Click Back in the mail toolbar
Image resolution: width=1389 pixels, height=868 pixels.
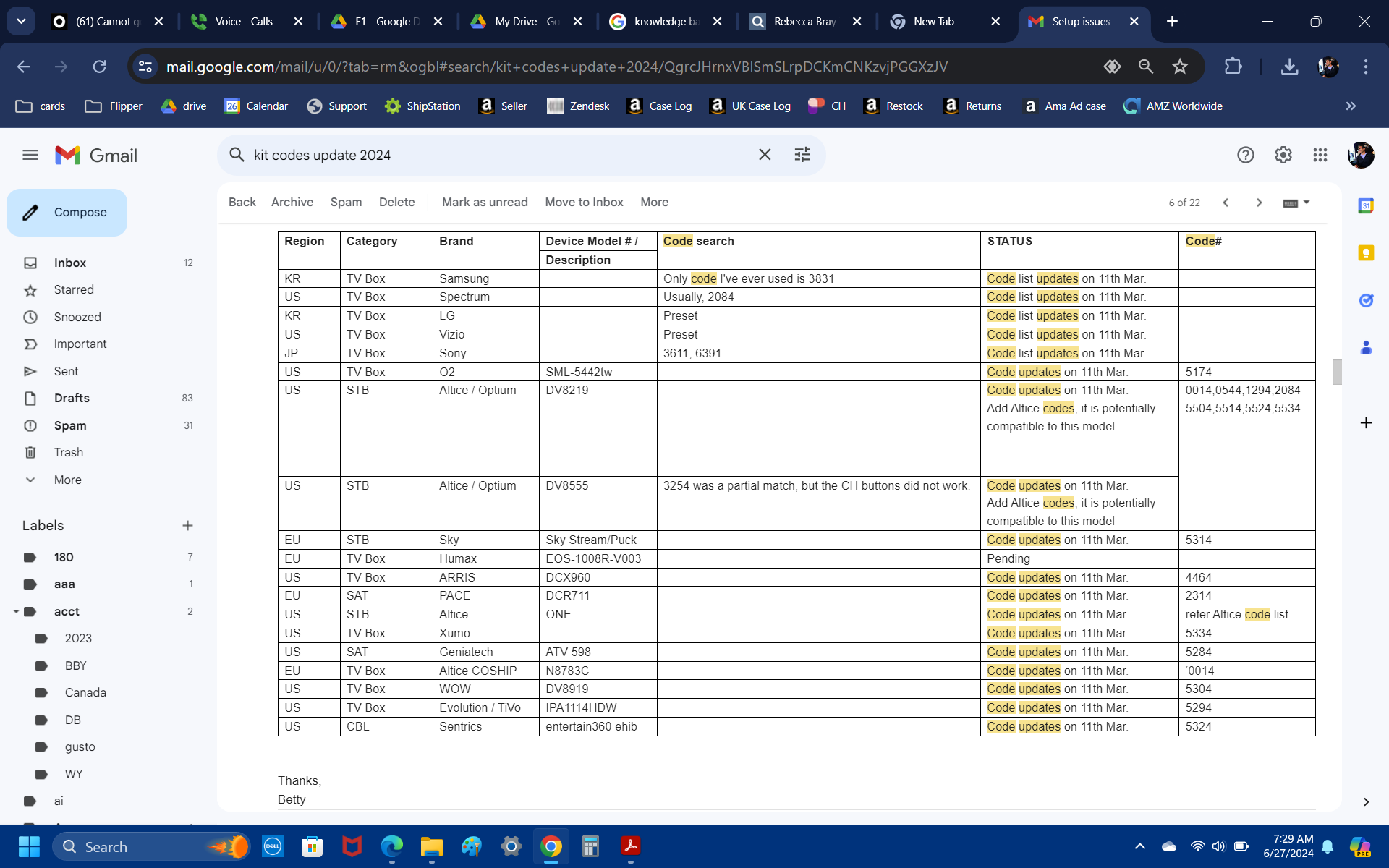tap(242, 203)
